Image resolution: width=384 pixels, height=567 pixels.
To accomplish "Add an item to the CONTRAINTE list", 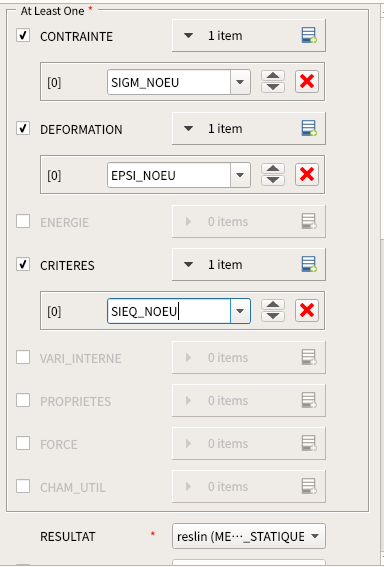I will [309, 35].
